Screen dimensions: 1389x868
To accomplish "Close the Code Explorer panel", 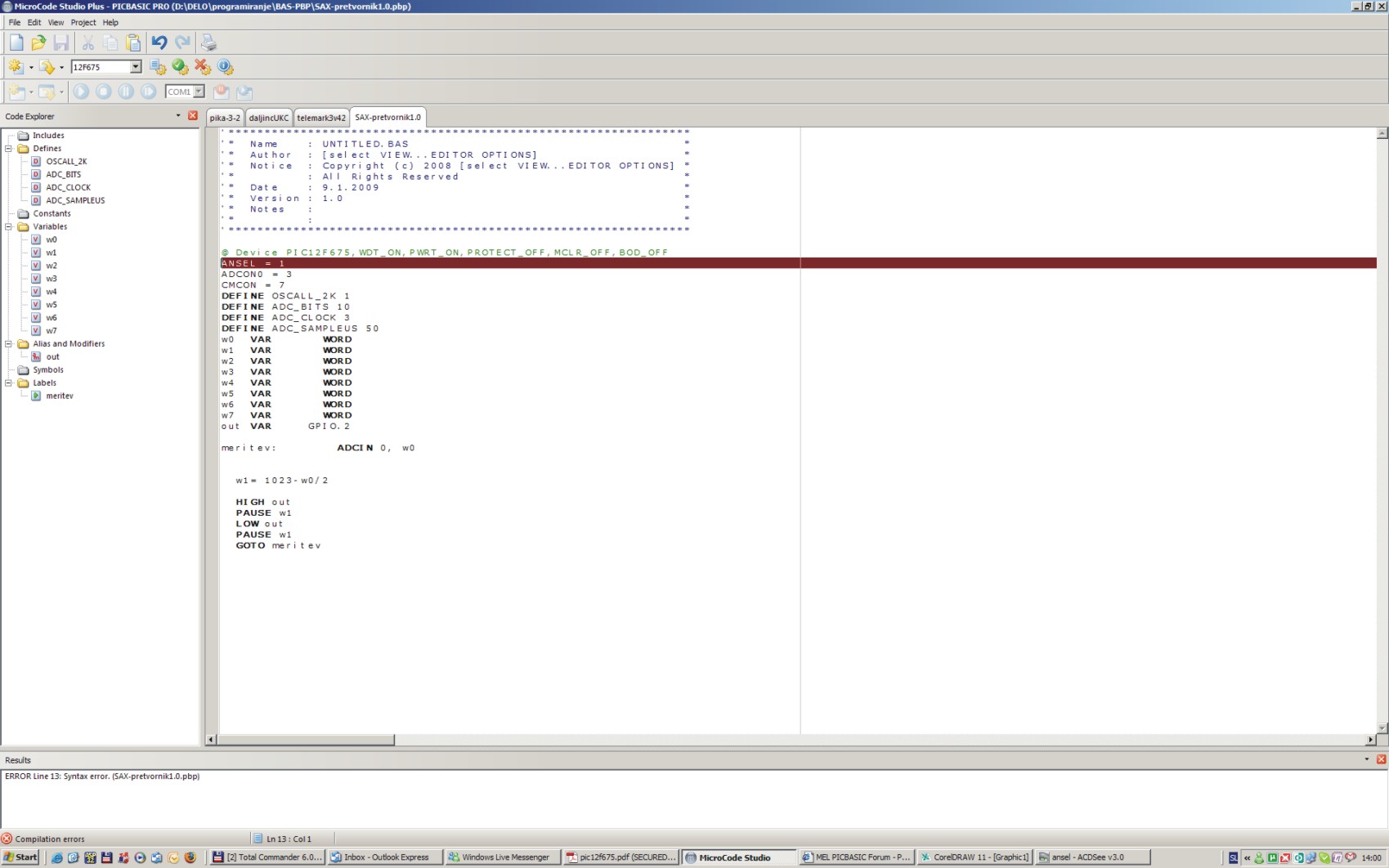I will [193, 116].
